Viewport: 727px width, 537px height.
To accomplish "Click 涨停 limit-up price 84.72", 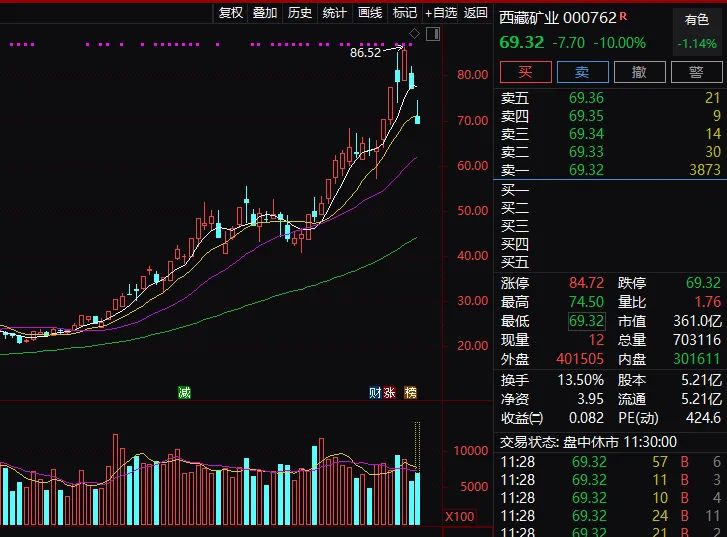I will click(587, 283).
